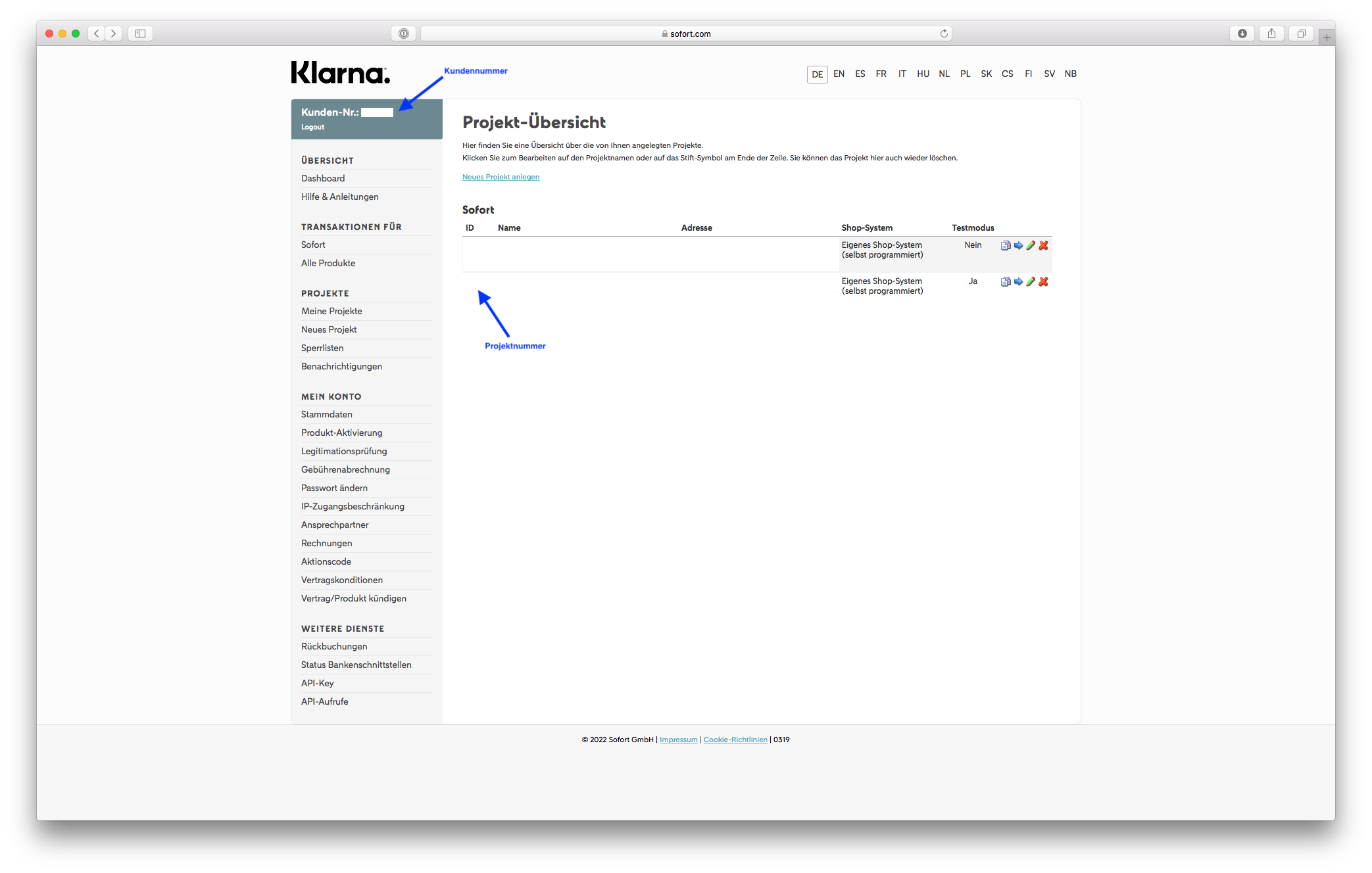Click the blue arrow icon in first project row
The height and width of the screenshot is (873, 1372).
1018,246
